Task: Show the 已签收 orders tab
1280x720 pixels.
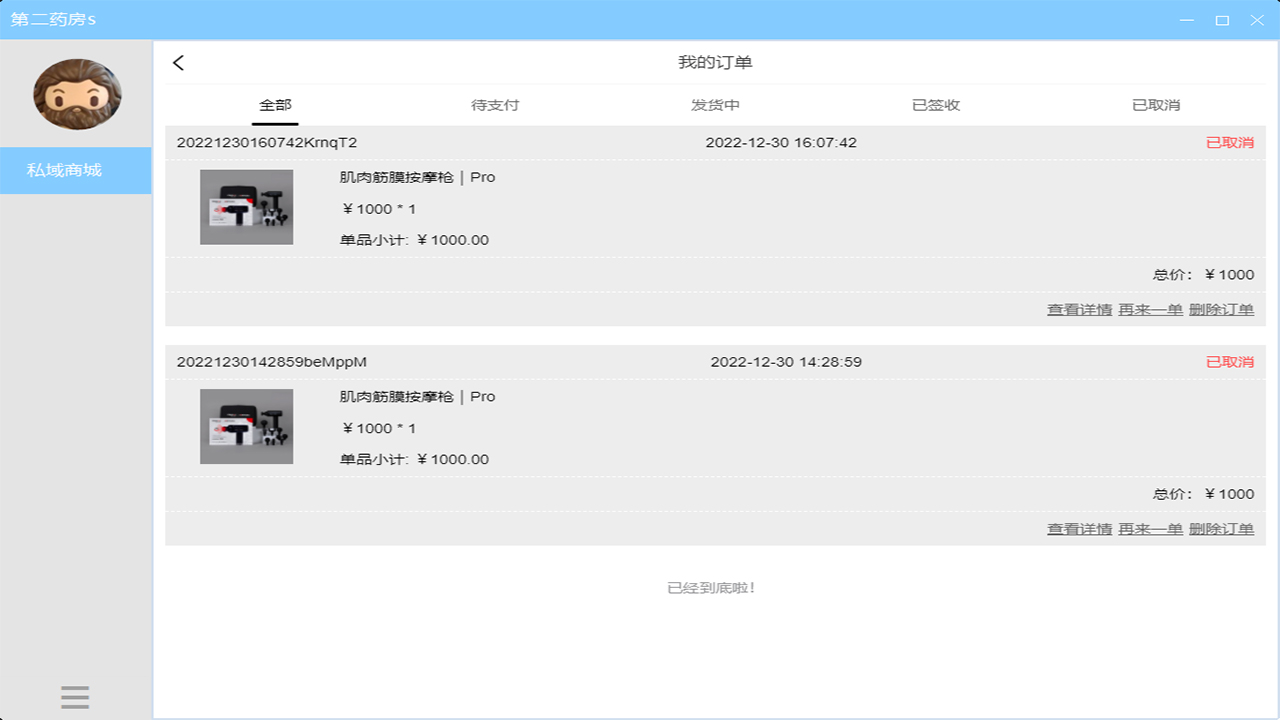Action: (936, 105)
